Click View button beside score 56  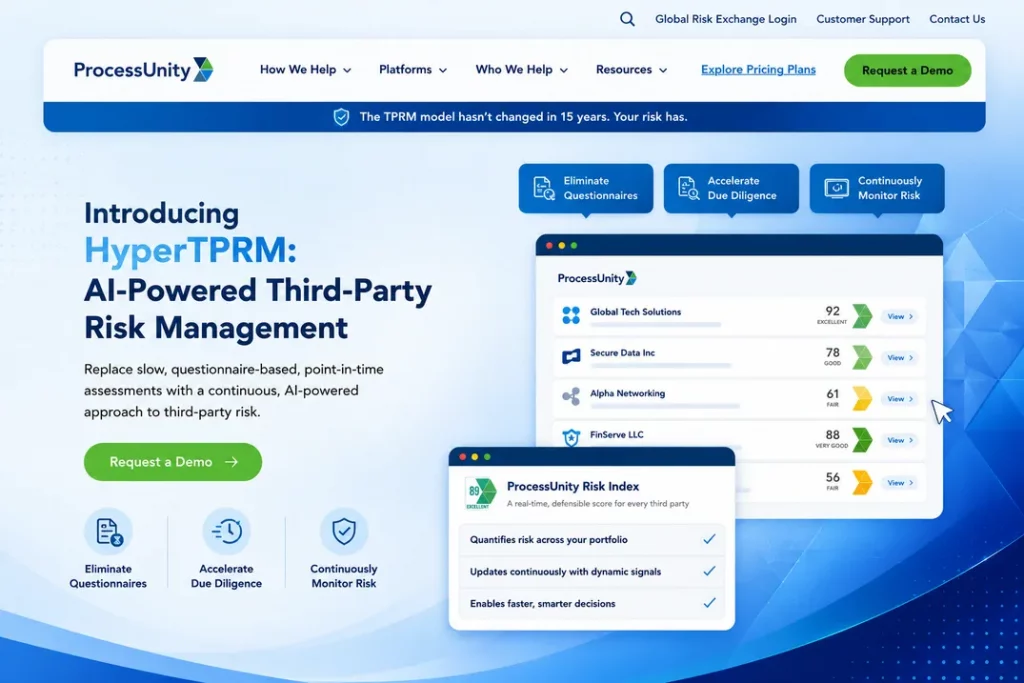[899, 483]
